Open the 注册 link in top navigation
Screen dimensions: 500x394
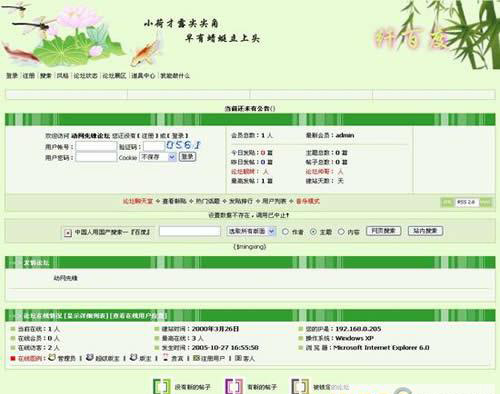coord(29,76)
